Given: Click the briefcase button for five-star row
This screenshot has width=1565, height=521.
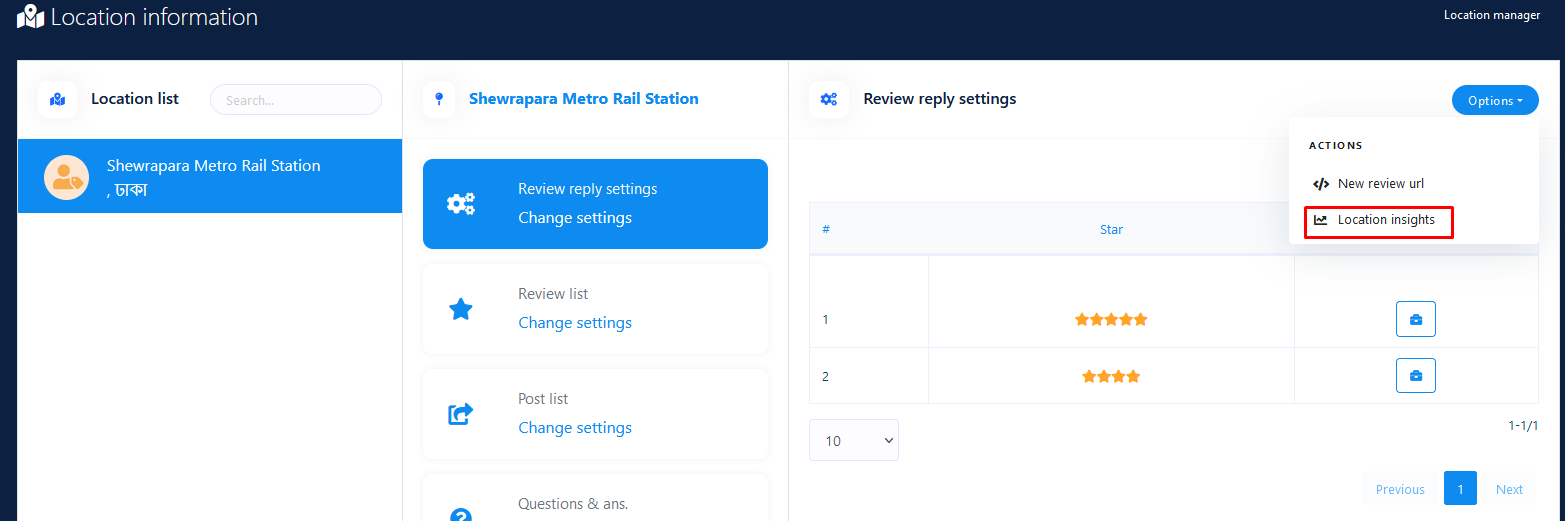Looking at the screenshot, I should [1415, 320].
